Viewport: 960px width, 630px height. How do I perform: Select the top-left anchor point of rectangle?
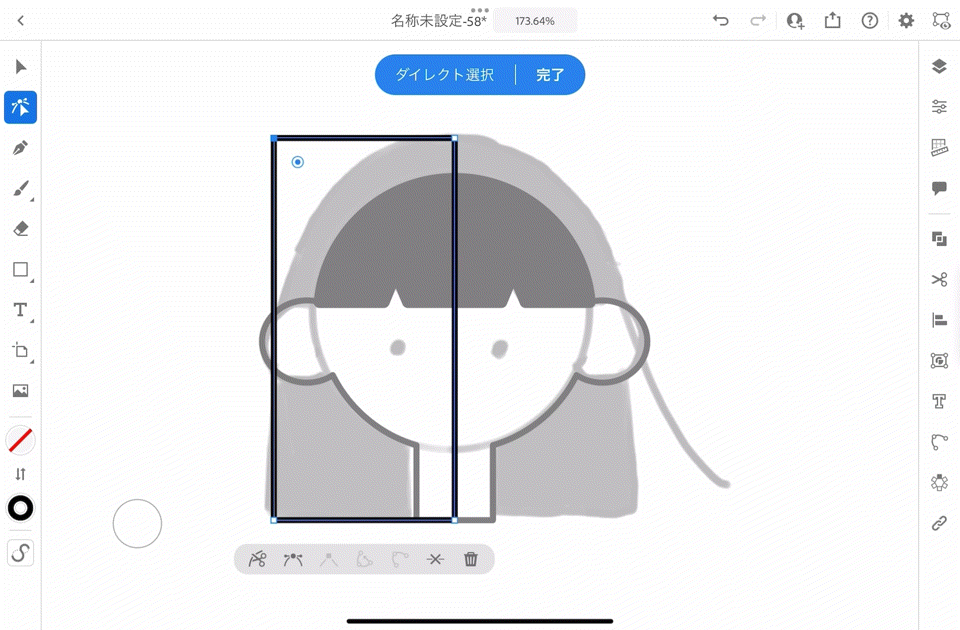tap(274, 138)
